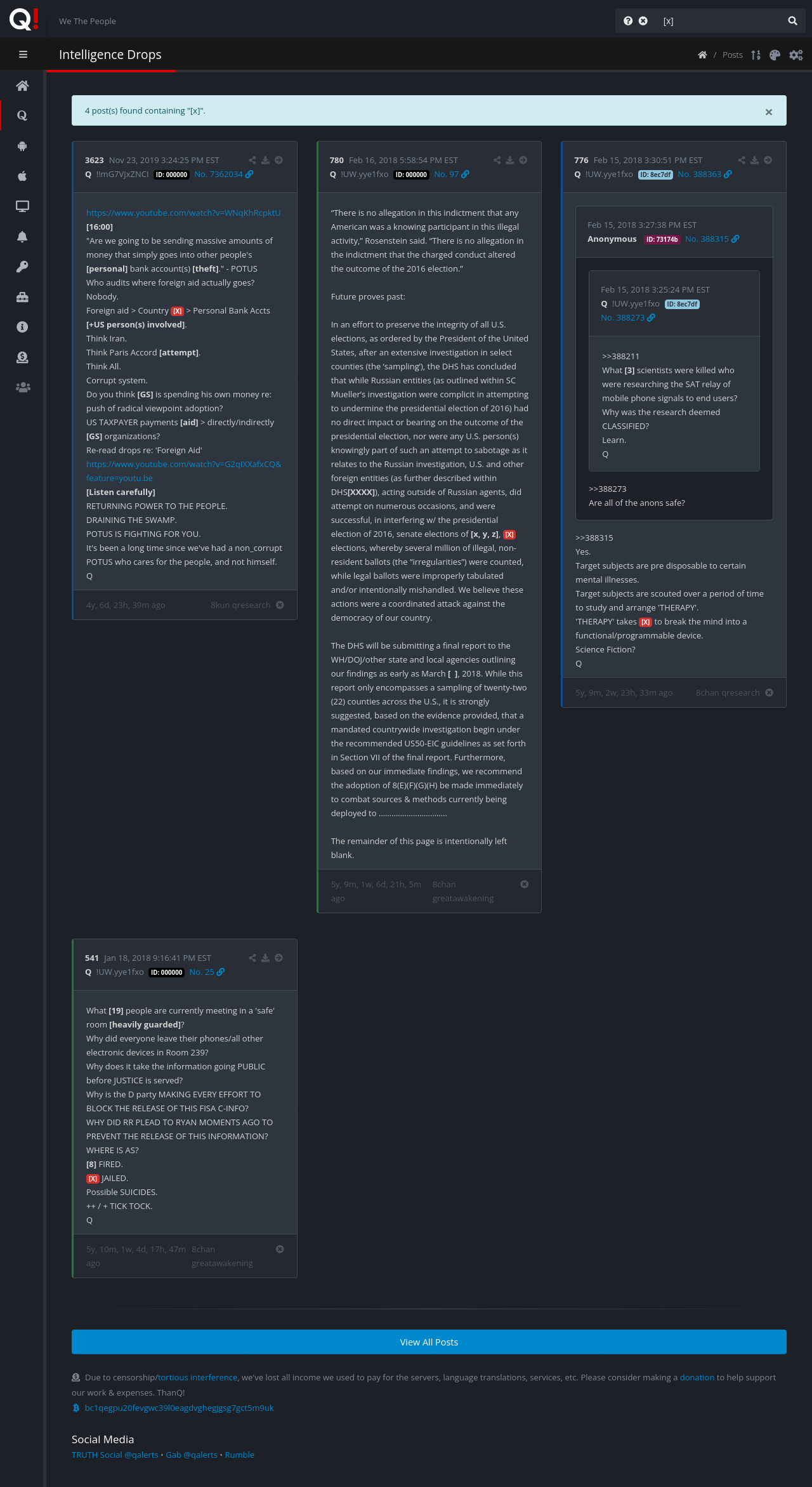Open YouTube link WNqKhRcpktU
This screenshot has width=812, height=1487.
[x=183, y=213]
